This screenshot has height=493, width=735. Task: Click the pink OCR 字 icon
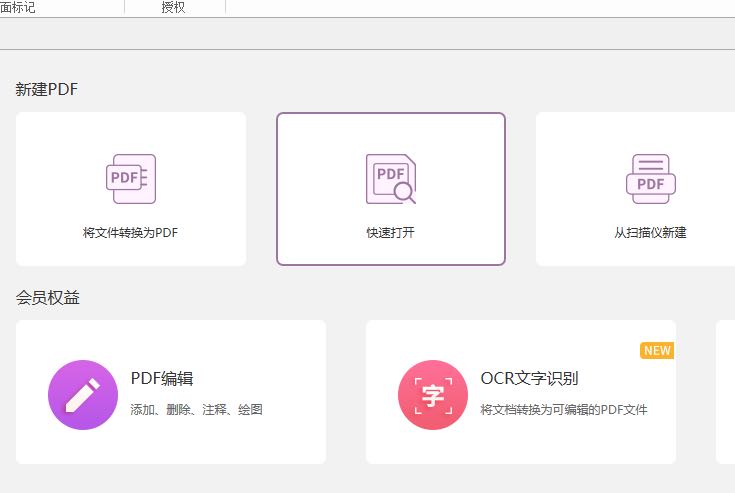(433, 395)
